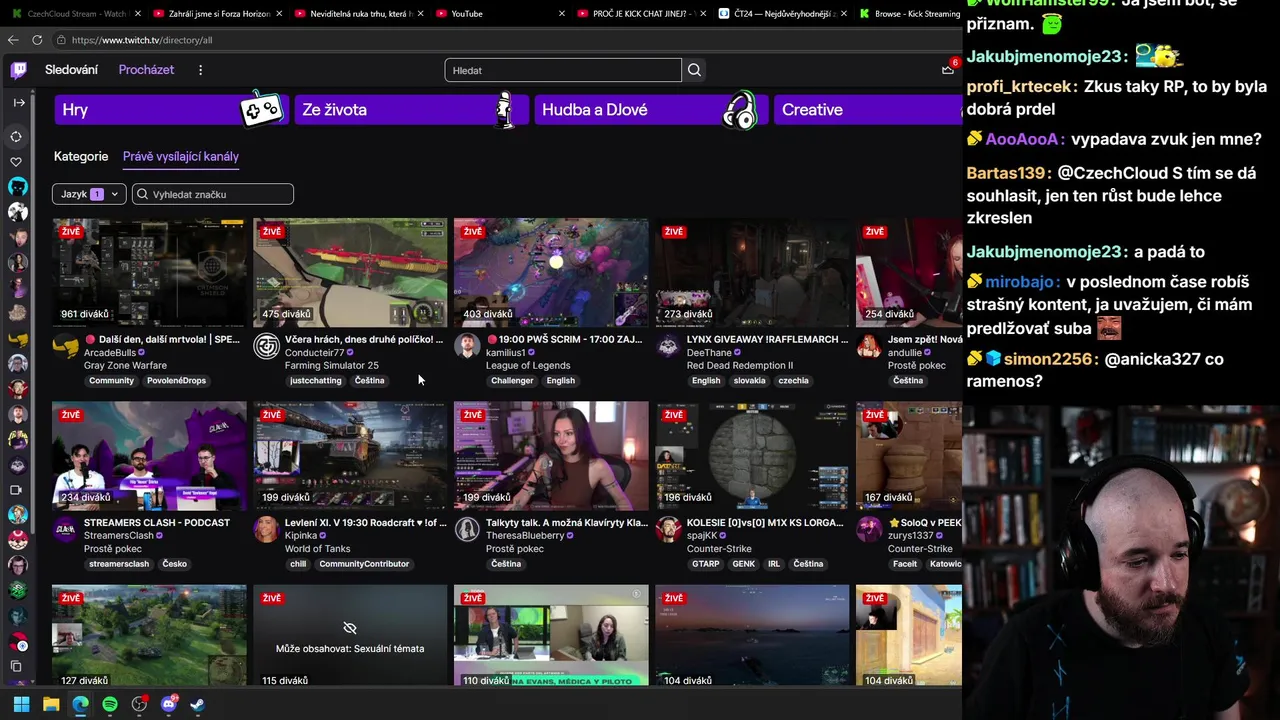Open the three-dot more menu
1280x720 pixels.
pos(200,70)
